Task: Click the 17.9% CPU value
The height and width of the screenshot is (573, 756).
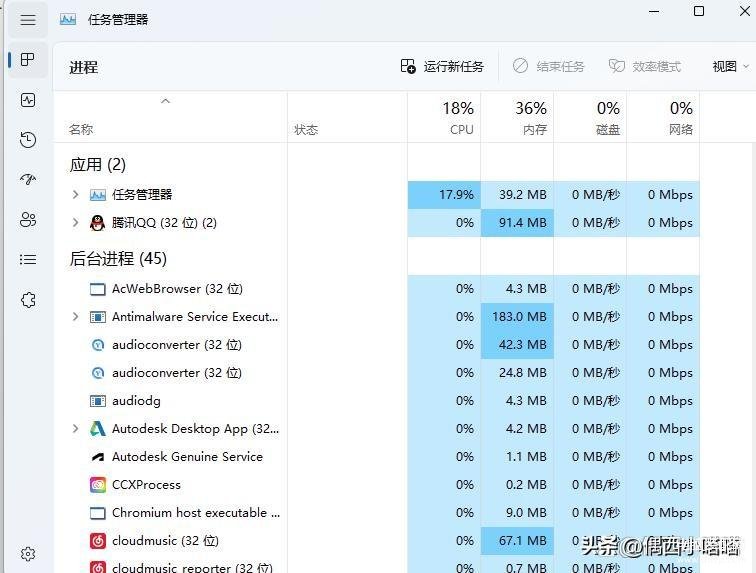Action: [x=456, y=195]
